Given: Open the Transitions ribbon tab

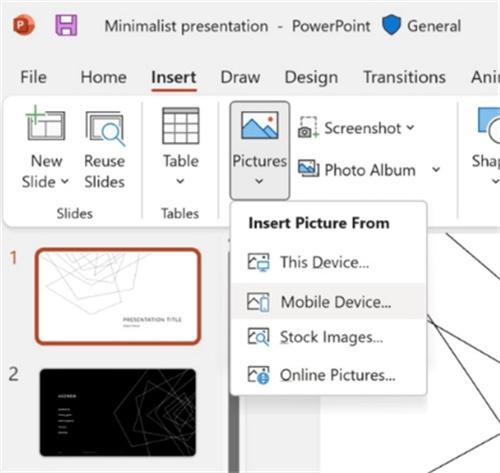Looking at the screenshot, I should (x=404, y=77).
